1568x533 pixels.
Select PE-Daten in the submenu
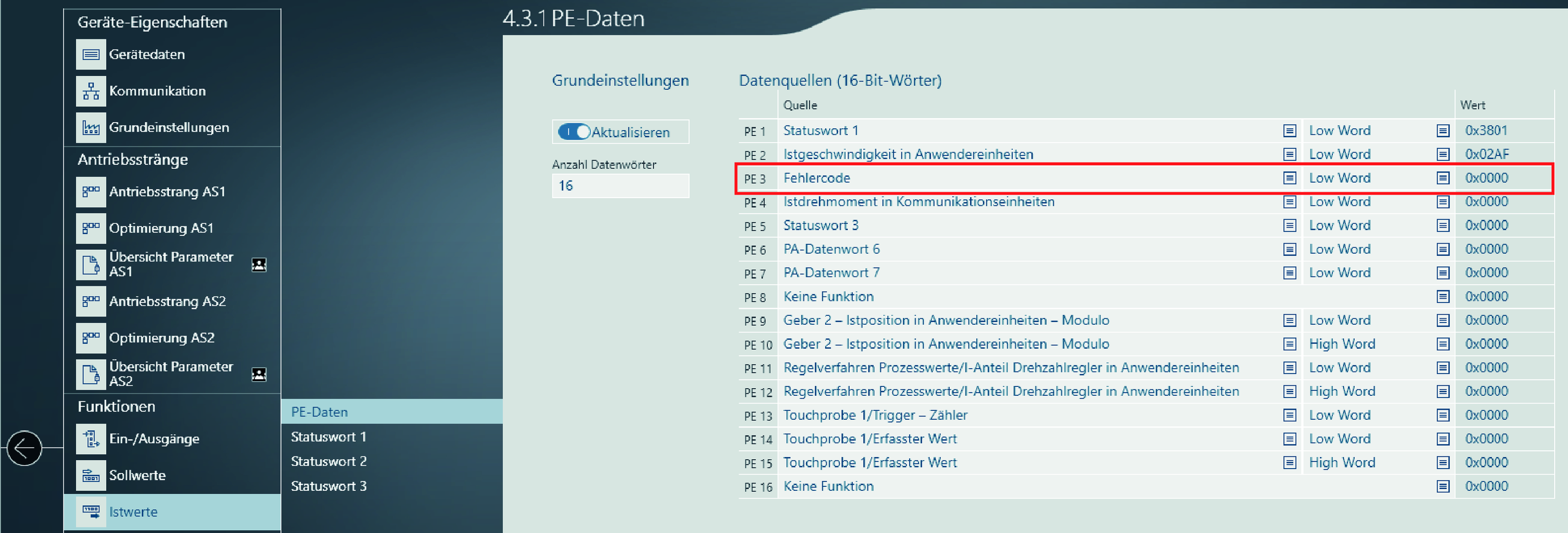point(319,412)
